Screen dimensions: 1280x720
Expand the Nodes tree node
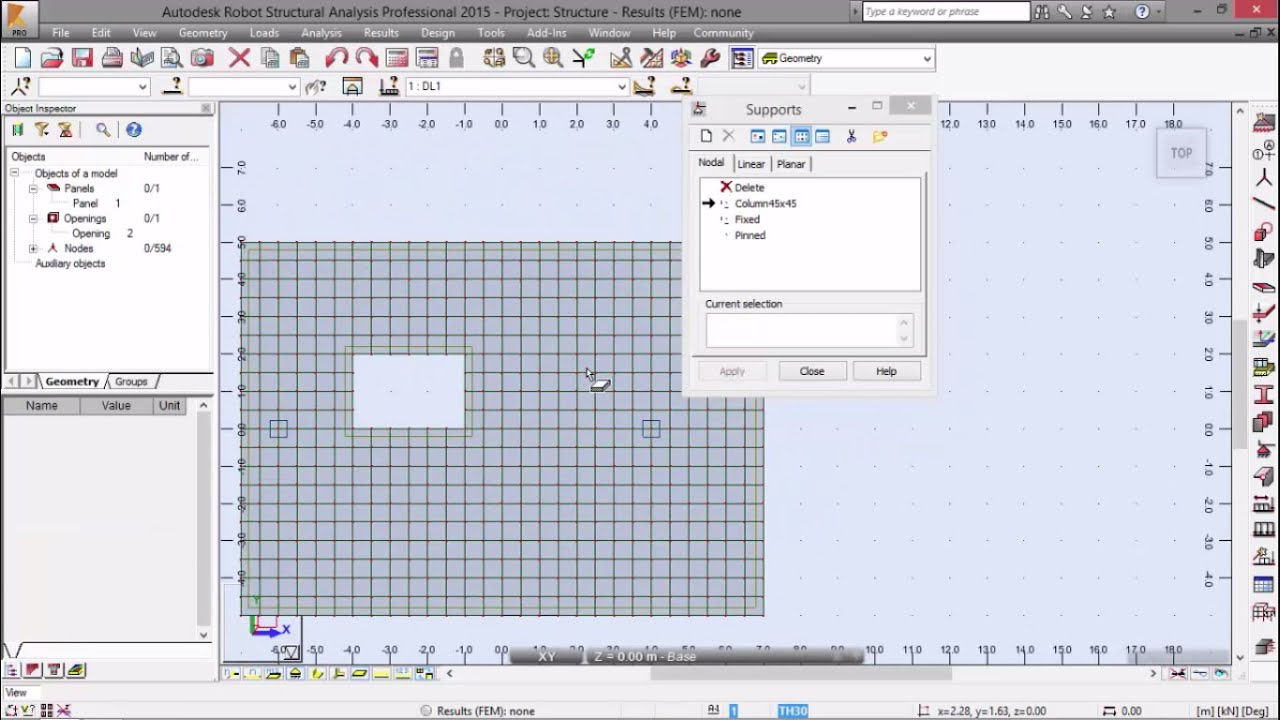coord(33,248)
